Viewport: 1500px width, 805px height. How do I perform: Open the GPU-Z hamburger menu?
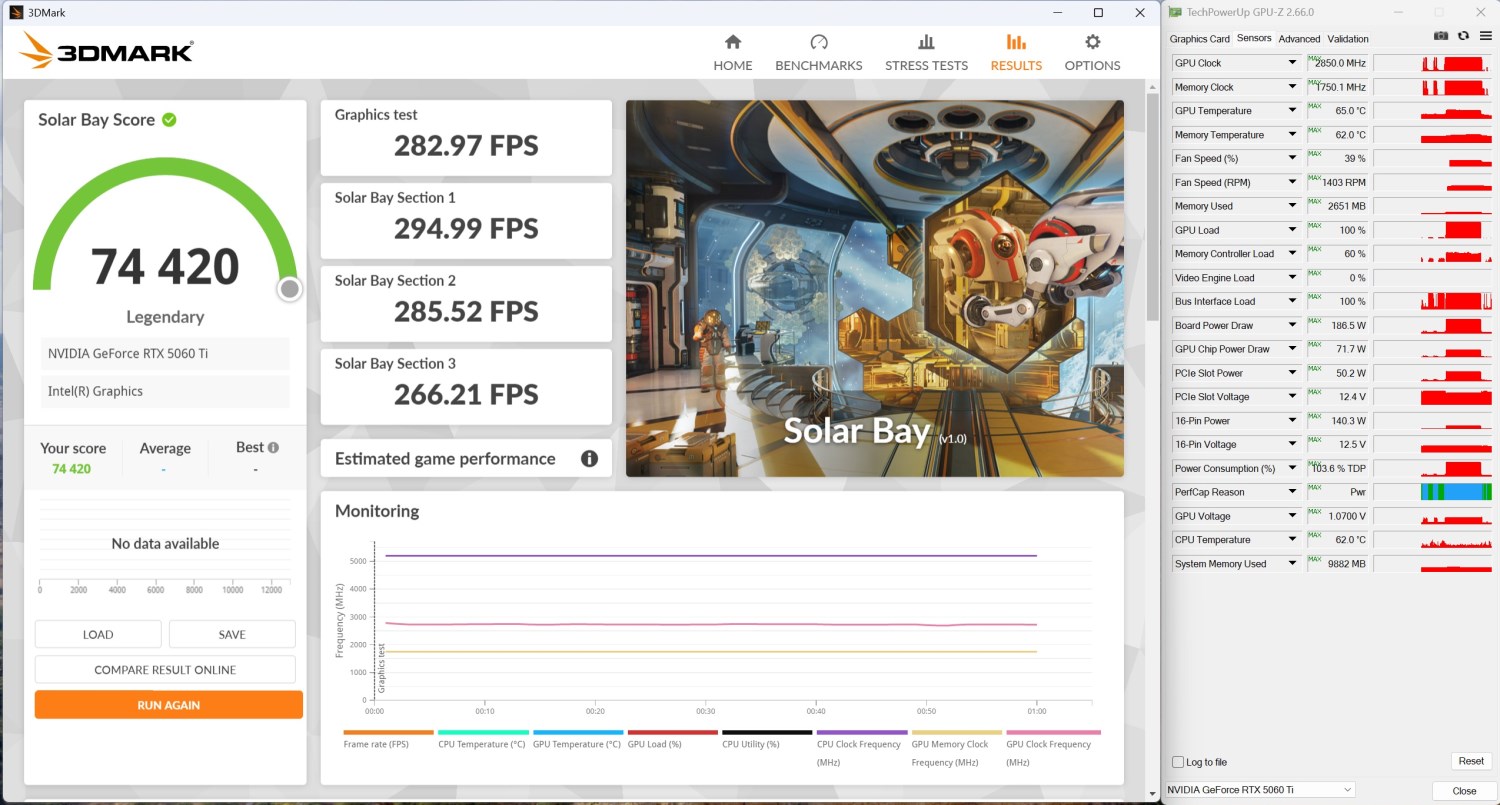pyautogui.click(x=1485, y=37)
